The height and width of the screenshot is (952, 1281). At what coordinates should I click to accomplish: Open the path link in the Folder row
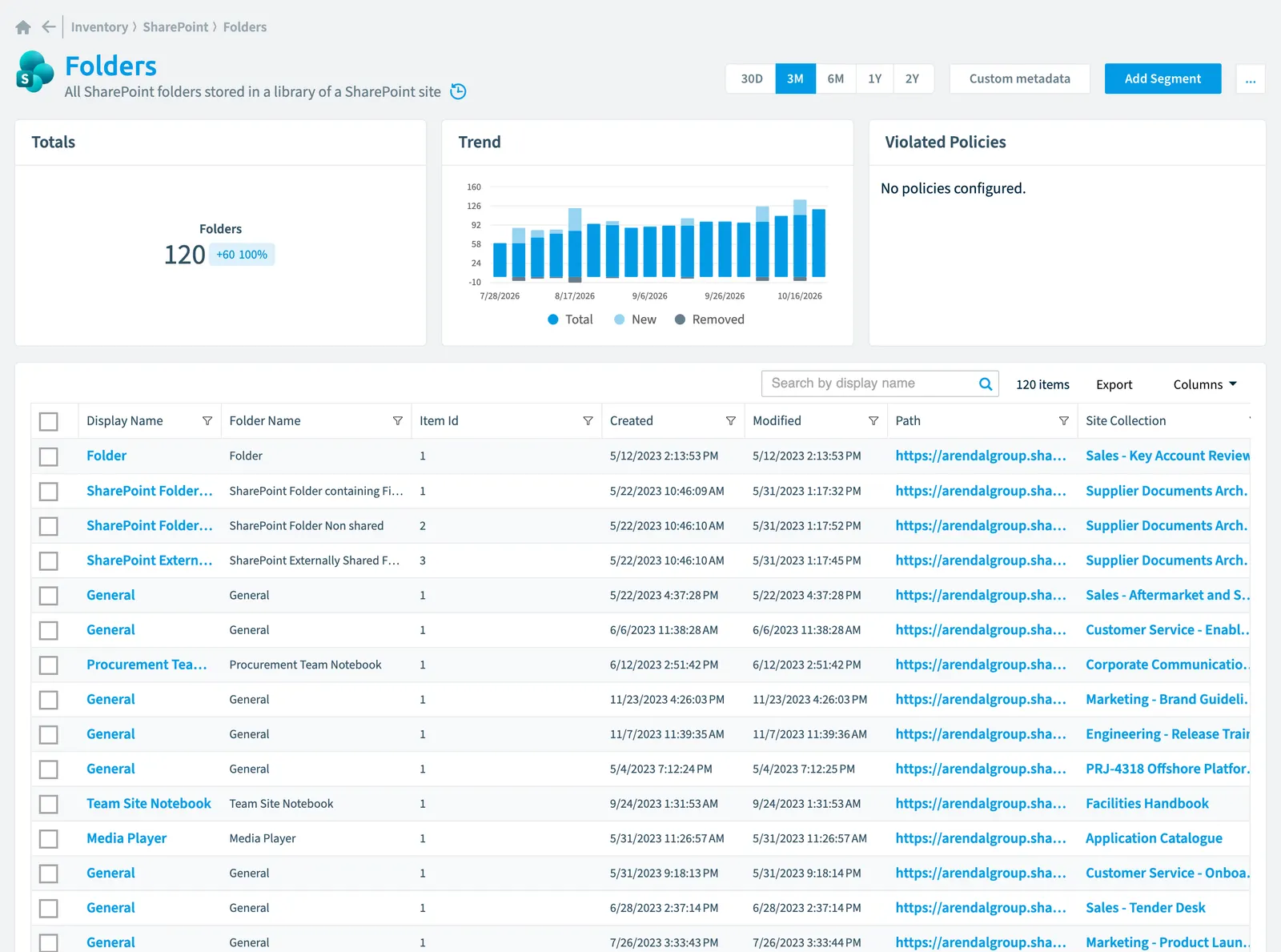click(981, 456)
